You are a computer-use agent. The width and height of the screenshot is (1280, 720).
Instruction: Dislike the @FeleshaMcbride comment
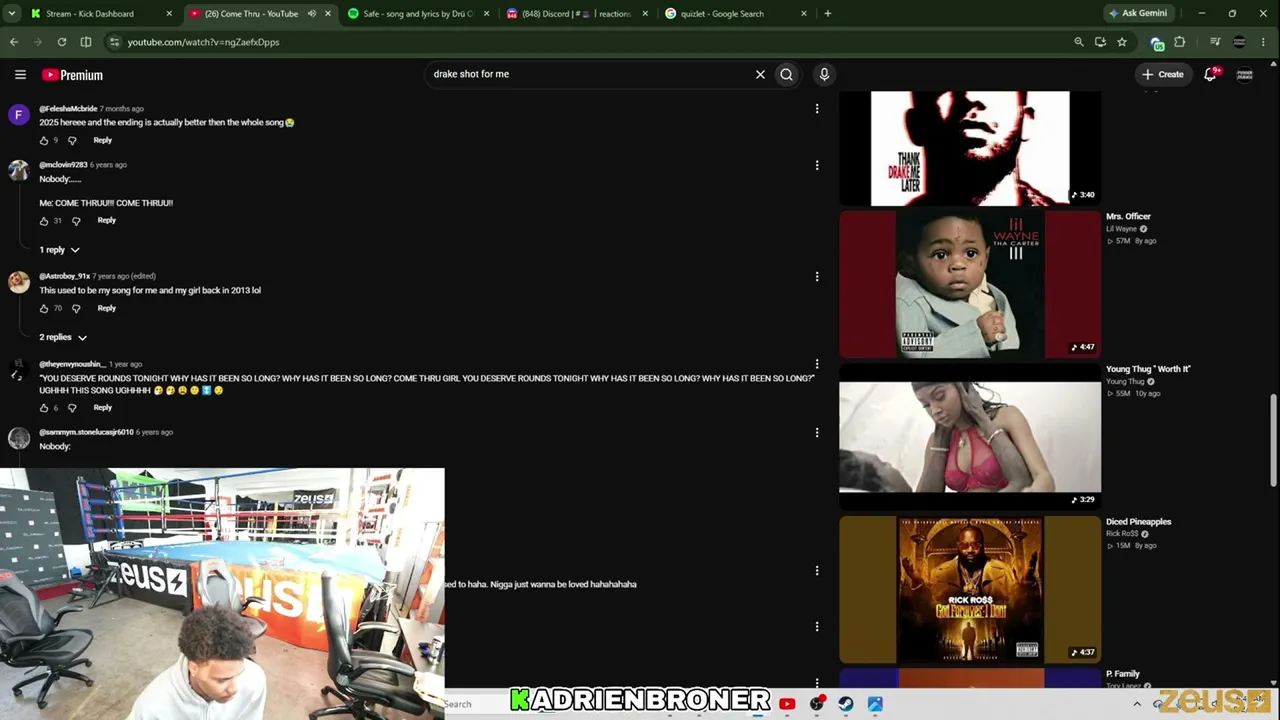[72, 141]
